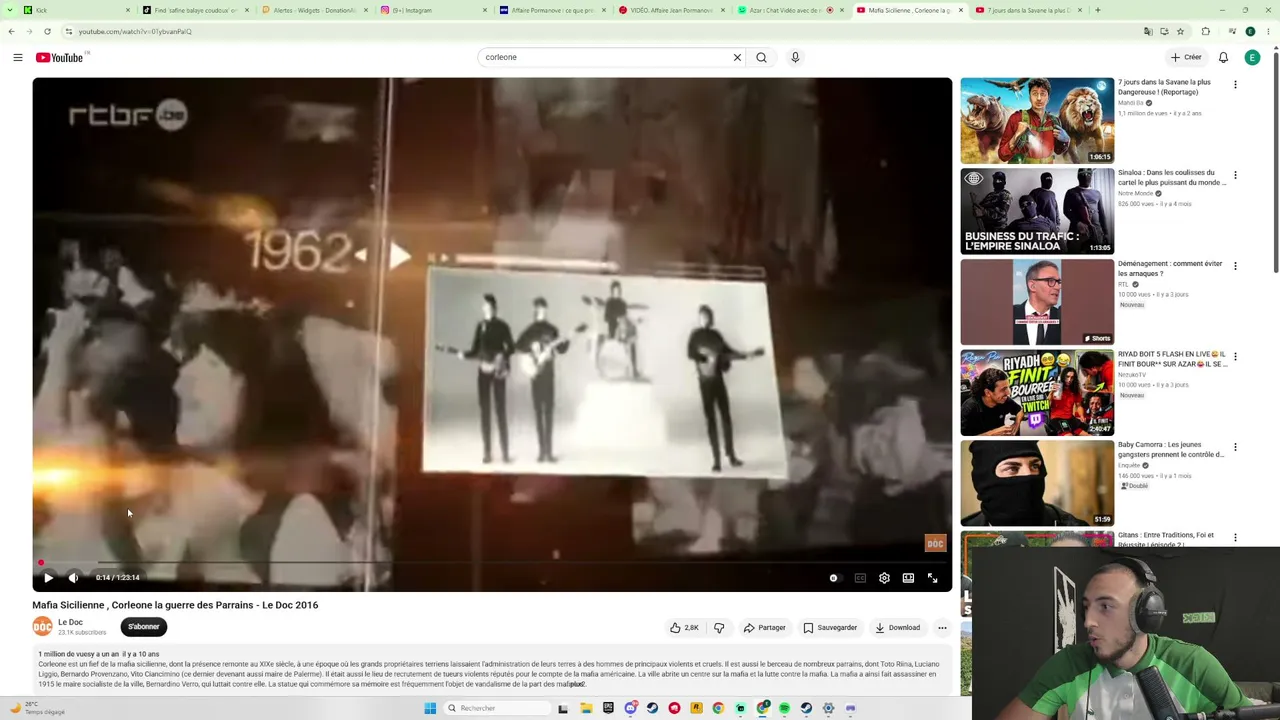Switch to the Alertes Widgets tab
This screenshot has width=1280, height=720.
pyautogui.click(x=314, y=10)
